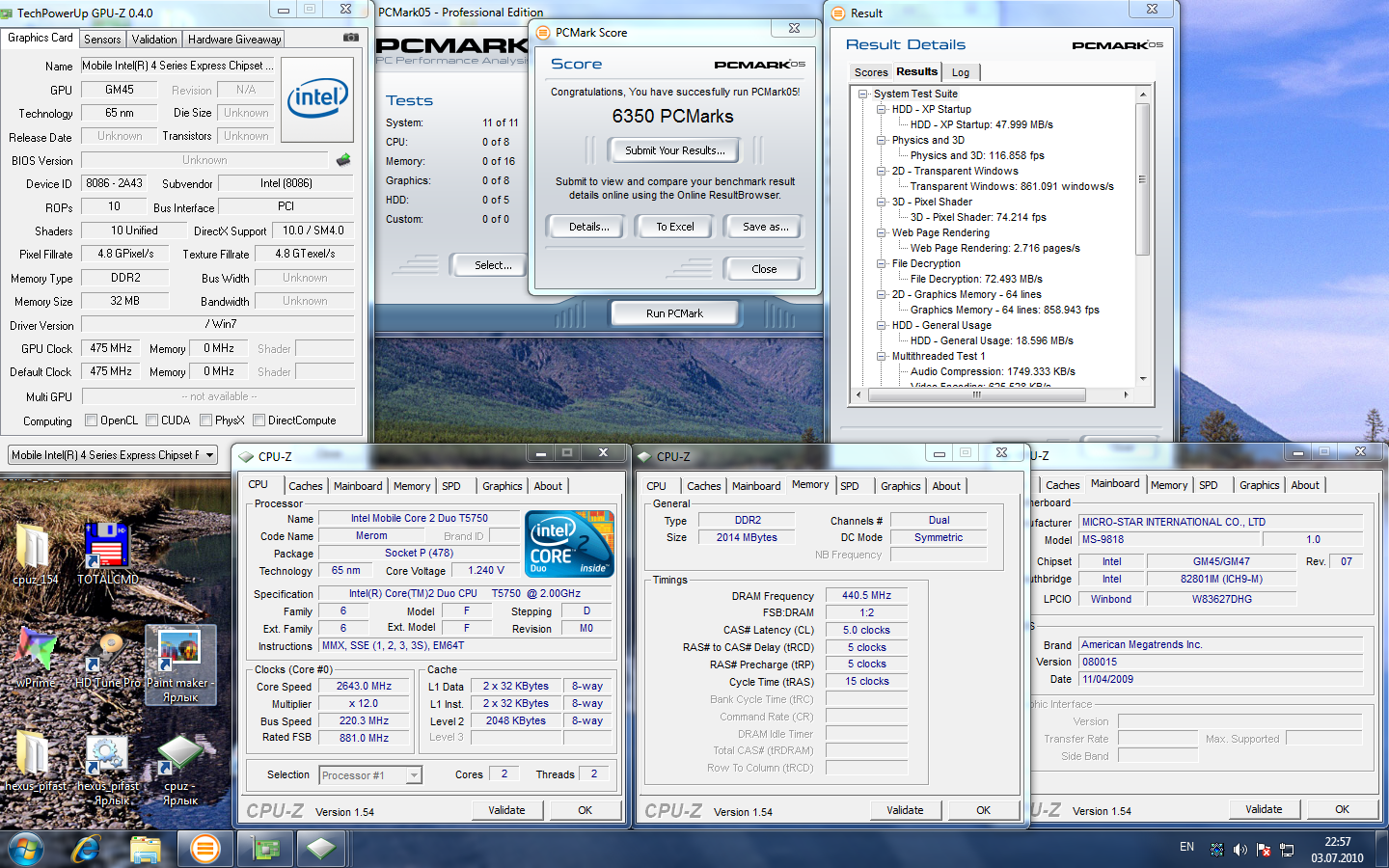Image resolution: width=1389 pixels, height=868 pixels.
Task: Open the HD Tune Pro shortcut
Action: 107,658
